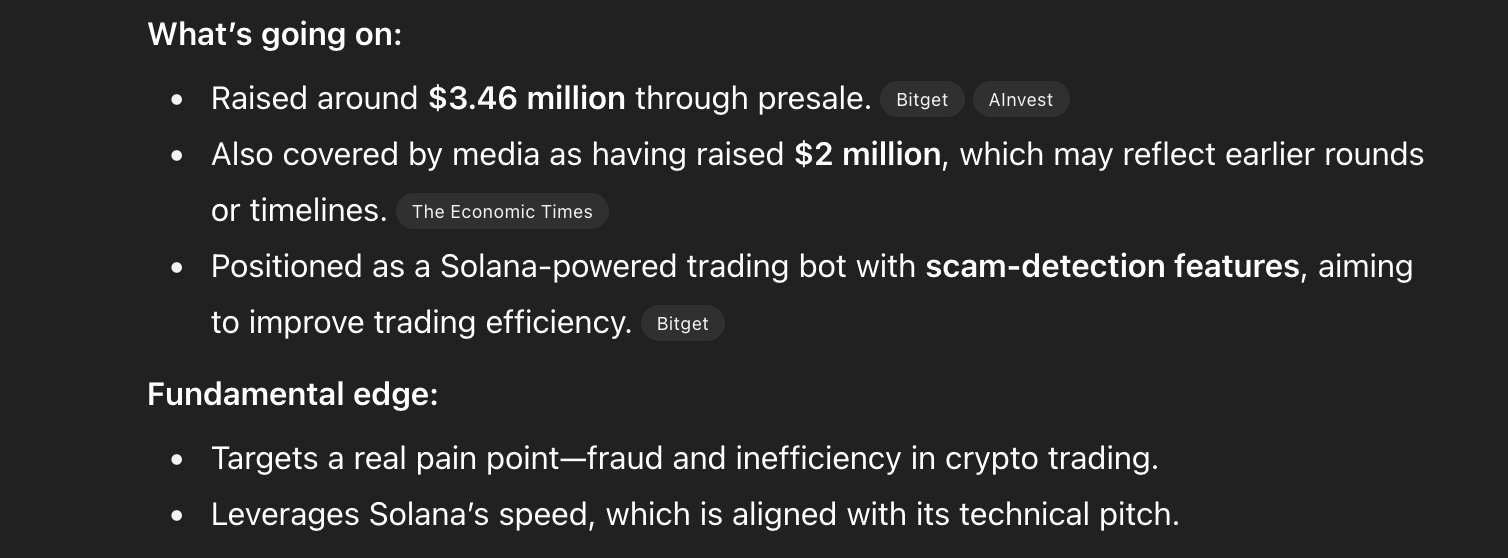Screen dimensions: 1508x558
Task: Open the AInvest source chip
Action: pyautogui.click(x=1020, y=100)
